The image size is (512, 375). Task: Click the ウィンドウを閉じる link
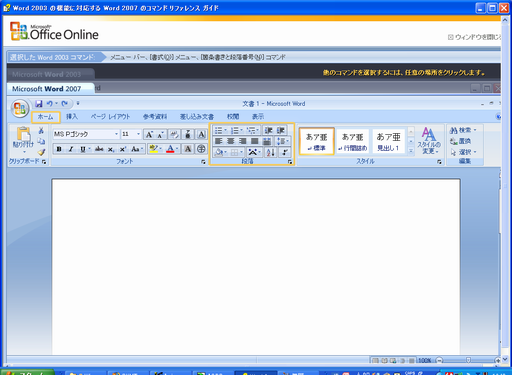[x=474, y=37]
